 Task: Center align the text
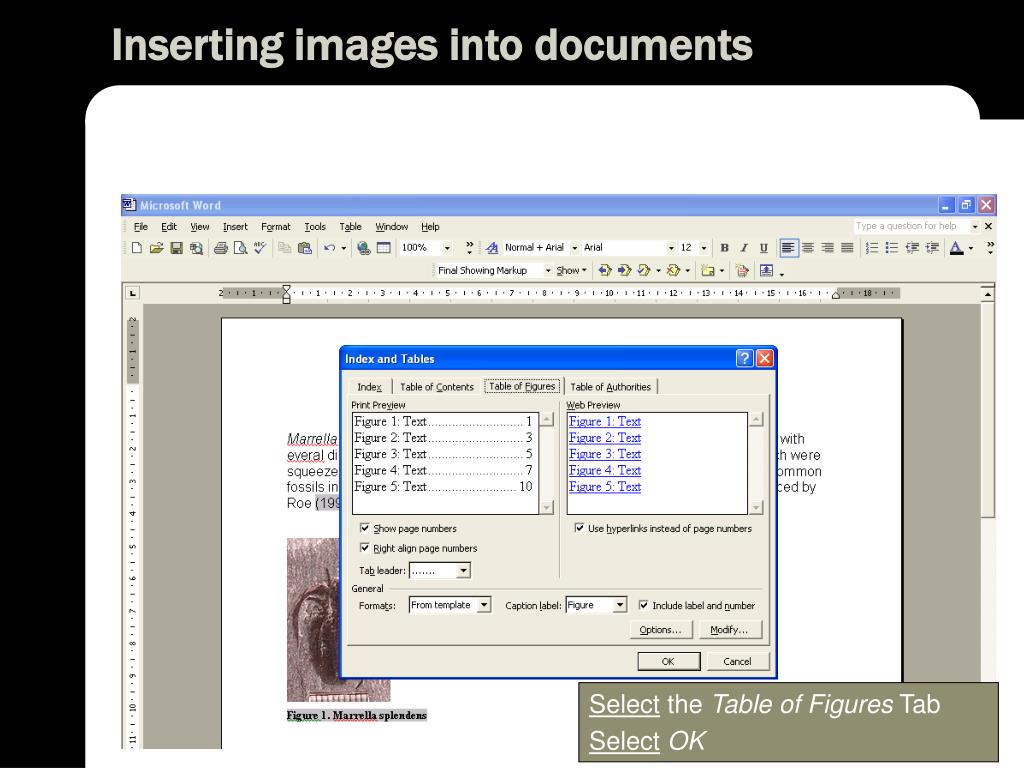point(808,248)
